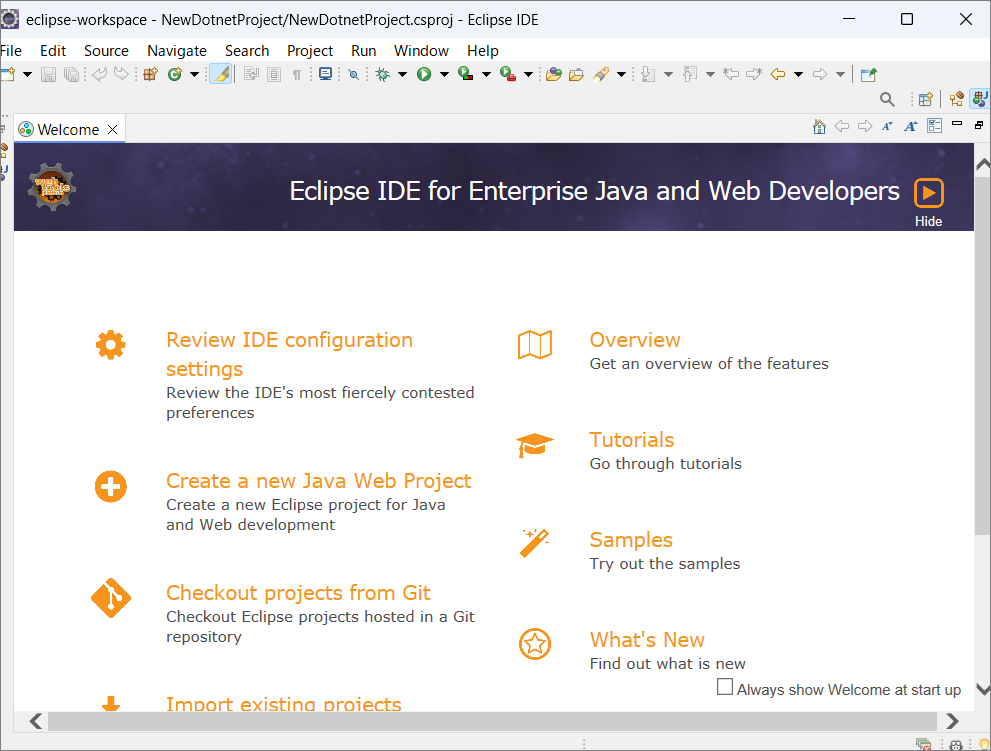Screen dimensions: 991x751
Task: Click the Save toolbar icon
Action: click(x=49, y=75)
